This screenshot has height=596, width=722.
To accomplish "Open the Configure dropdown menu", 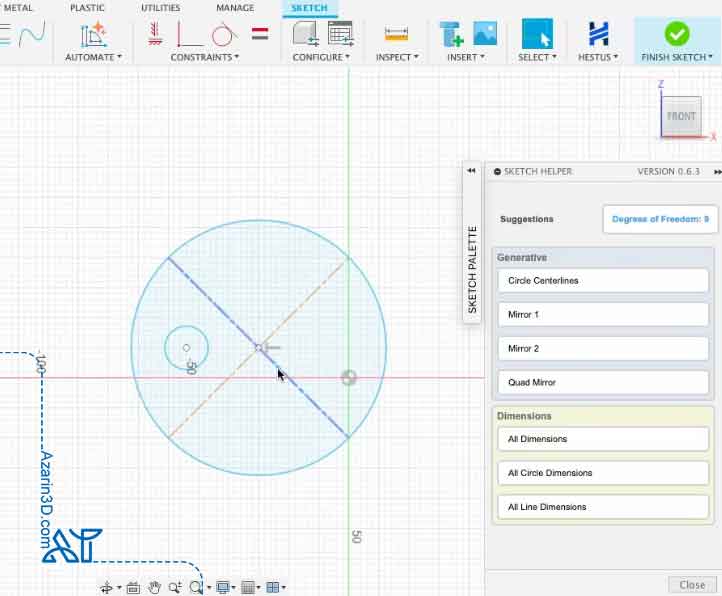I will 320,57.
